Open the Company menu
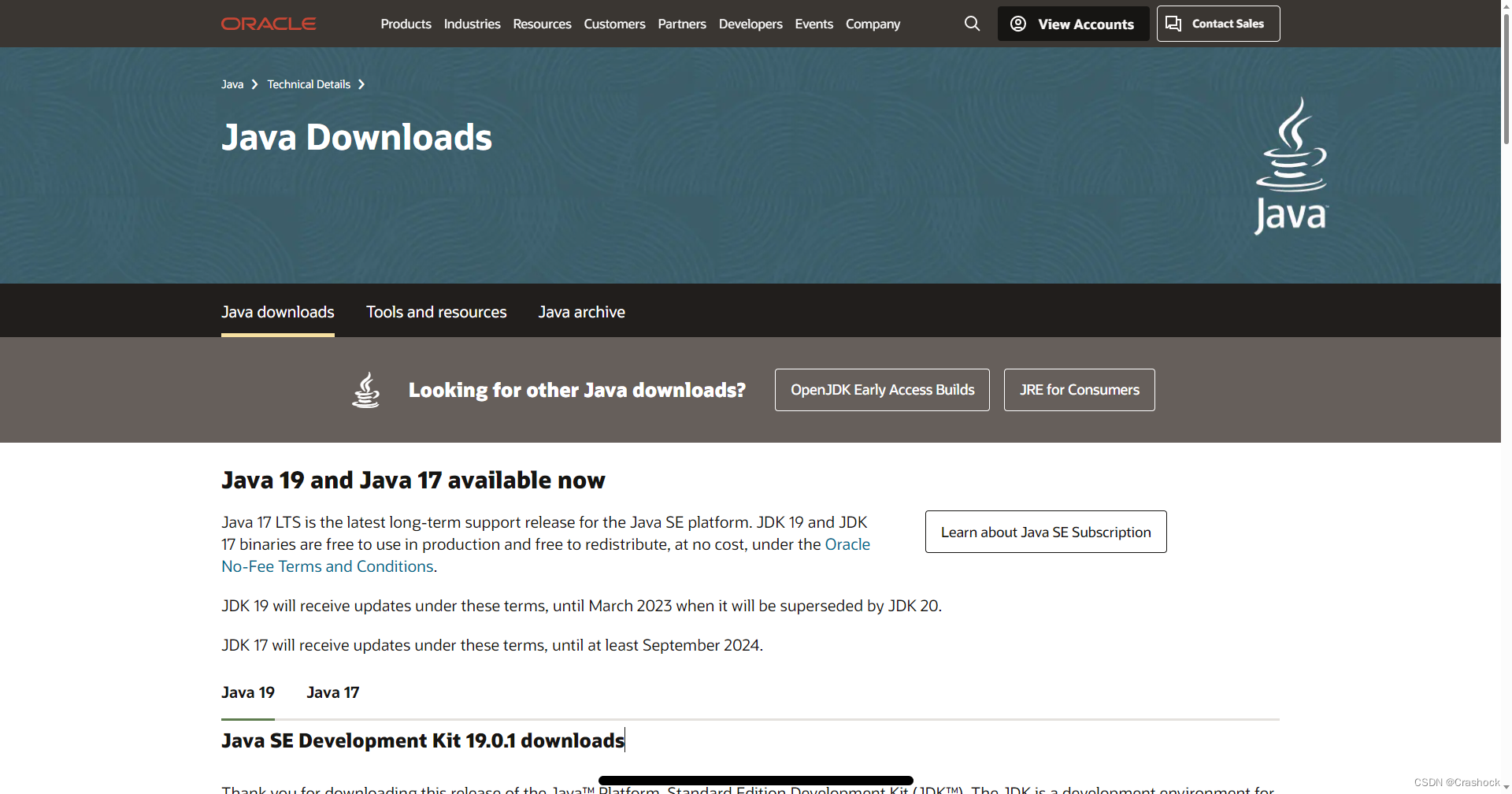 873,24
